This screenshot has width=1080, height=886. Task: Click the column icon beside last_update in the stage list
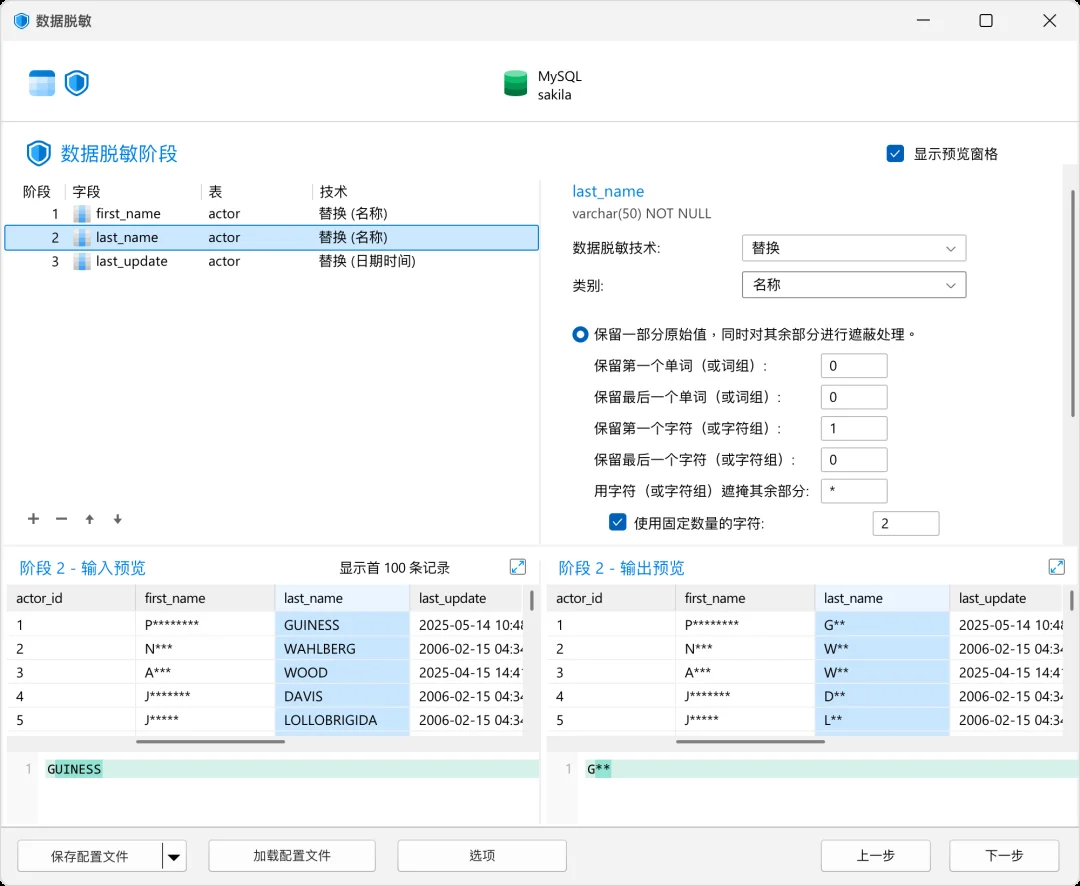81,262
